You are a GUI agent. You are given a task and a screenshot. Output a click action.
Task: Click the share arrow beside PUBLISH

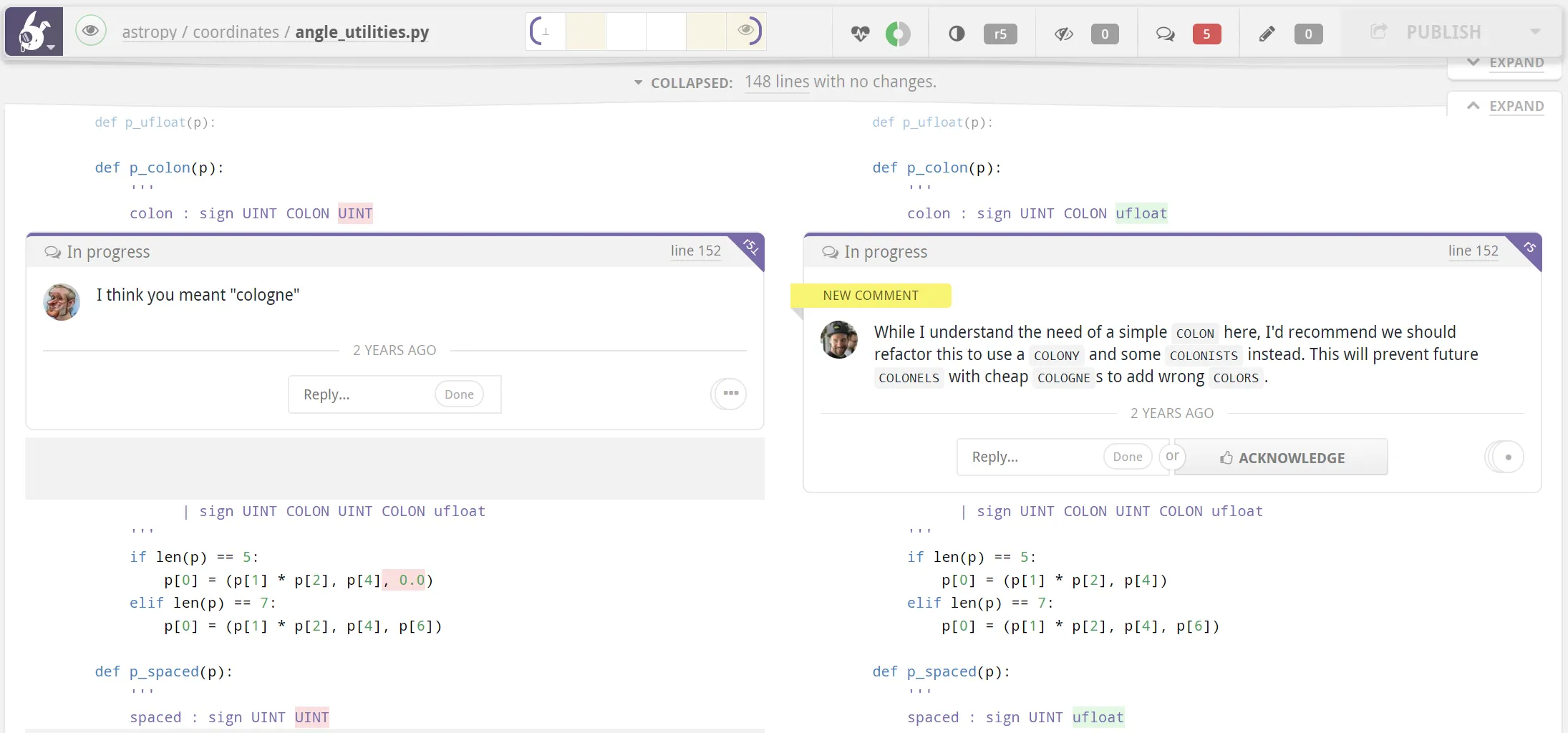pyautogui.click(x=1379, y=31)
